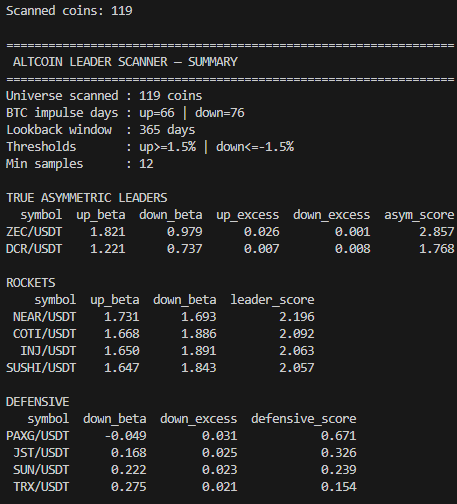This screenshot has height=504, width=457.
Task: Select the 'BTC impulse days' line
Action: pyautogui.click(x=125, y=113)
